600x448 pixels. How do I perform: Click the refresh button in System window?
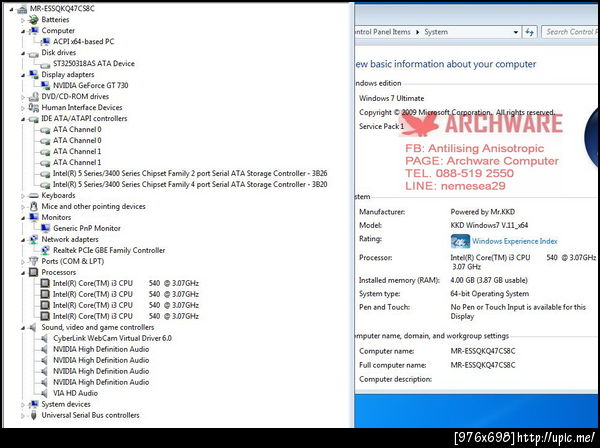(530, 32)
